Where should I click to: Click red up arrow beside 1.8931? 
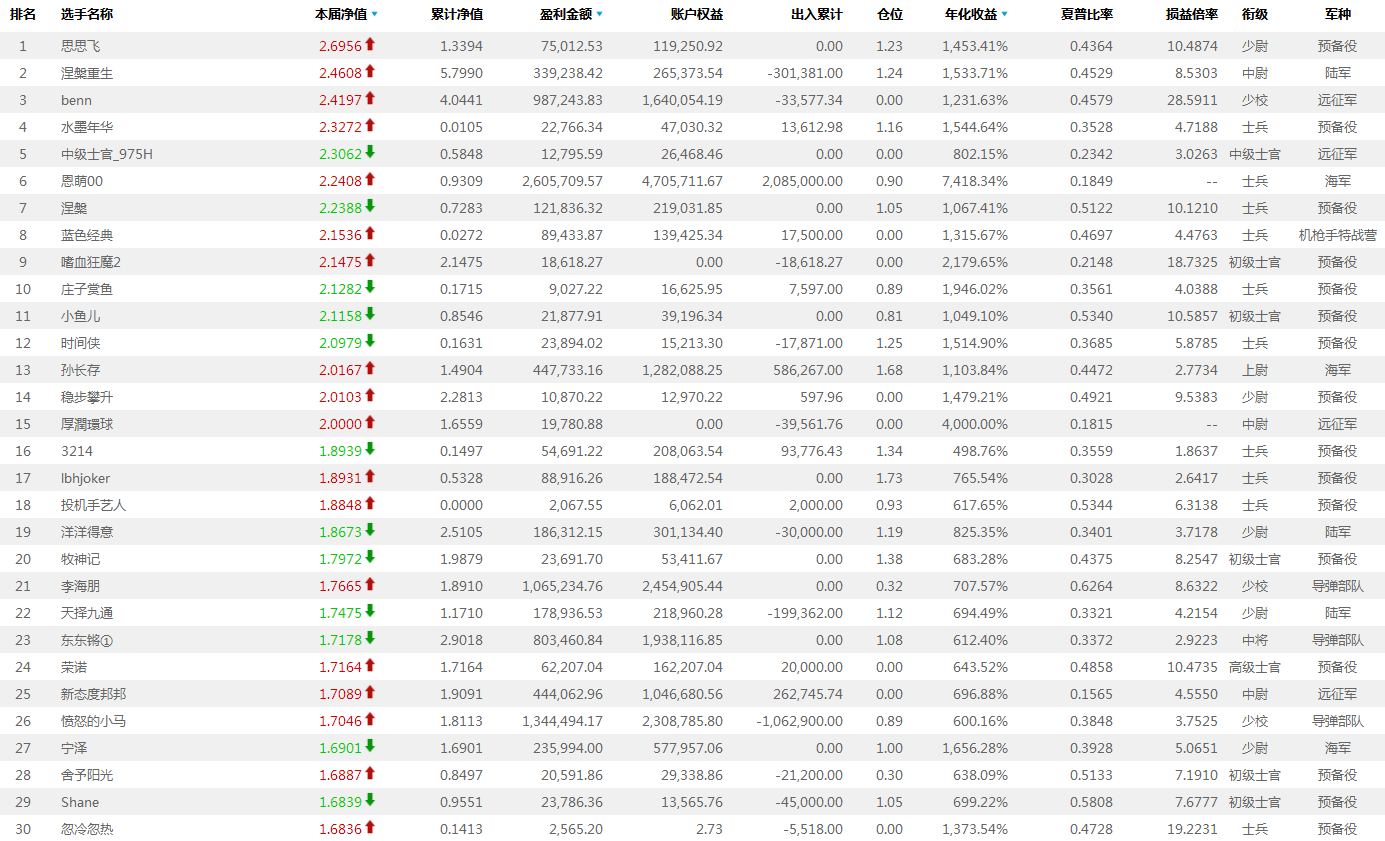point(370,476)
